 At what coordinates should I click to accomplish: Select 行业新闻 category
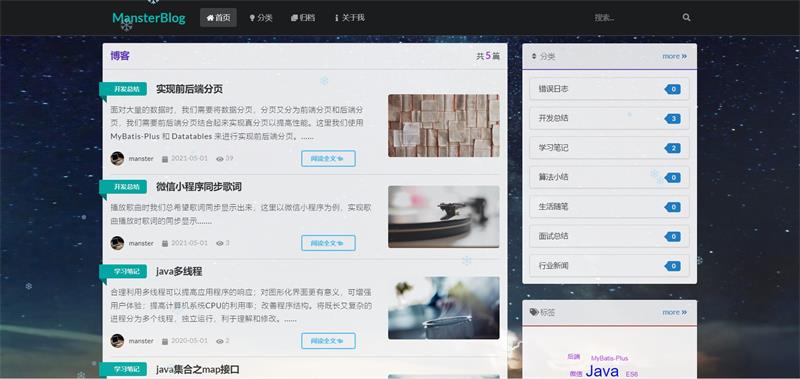[609, 266]
